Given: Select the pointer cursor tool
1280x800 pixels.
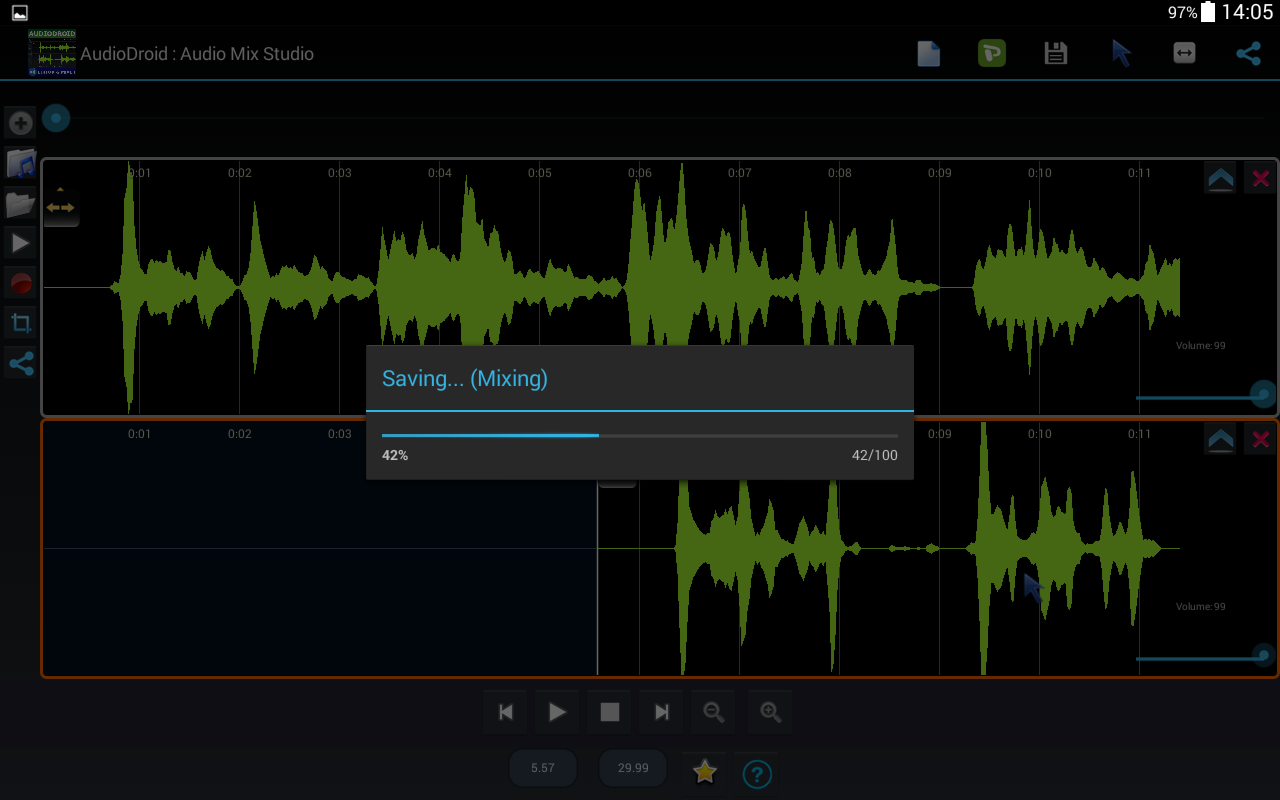Looking at the screenshot, I should [x=1121, y=53].
